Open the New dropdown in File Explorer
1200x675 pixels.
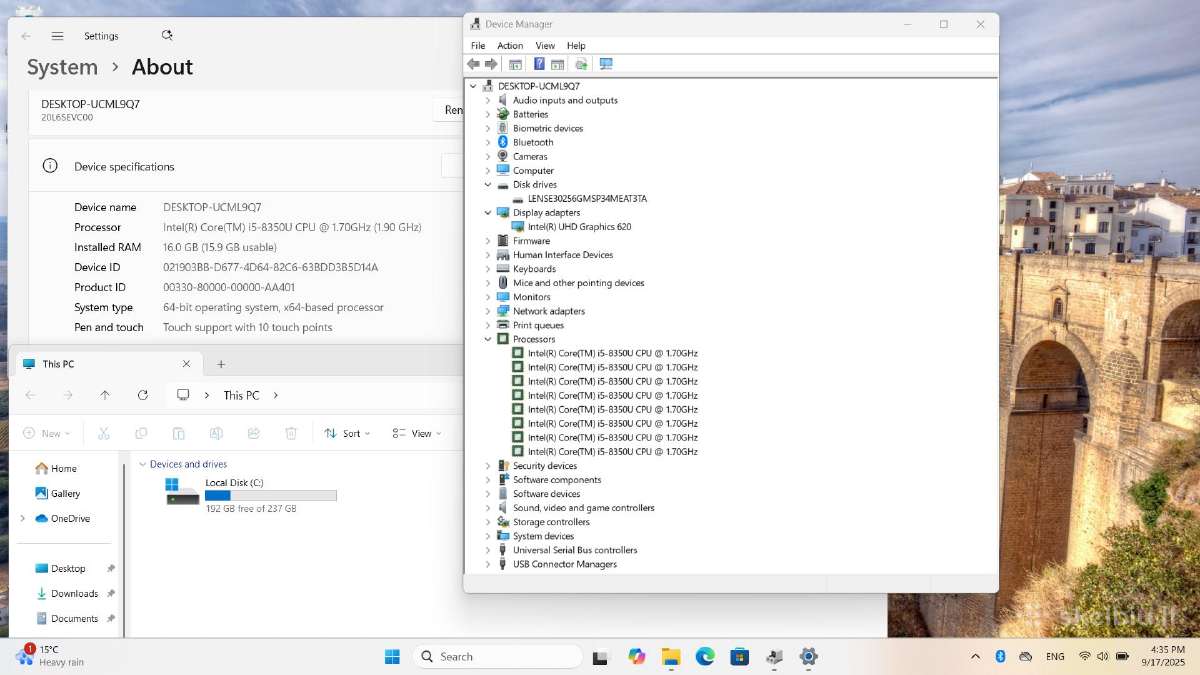pyautogui.click(x=46, y=433)
